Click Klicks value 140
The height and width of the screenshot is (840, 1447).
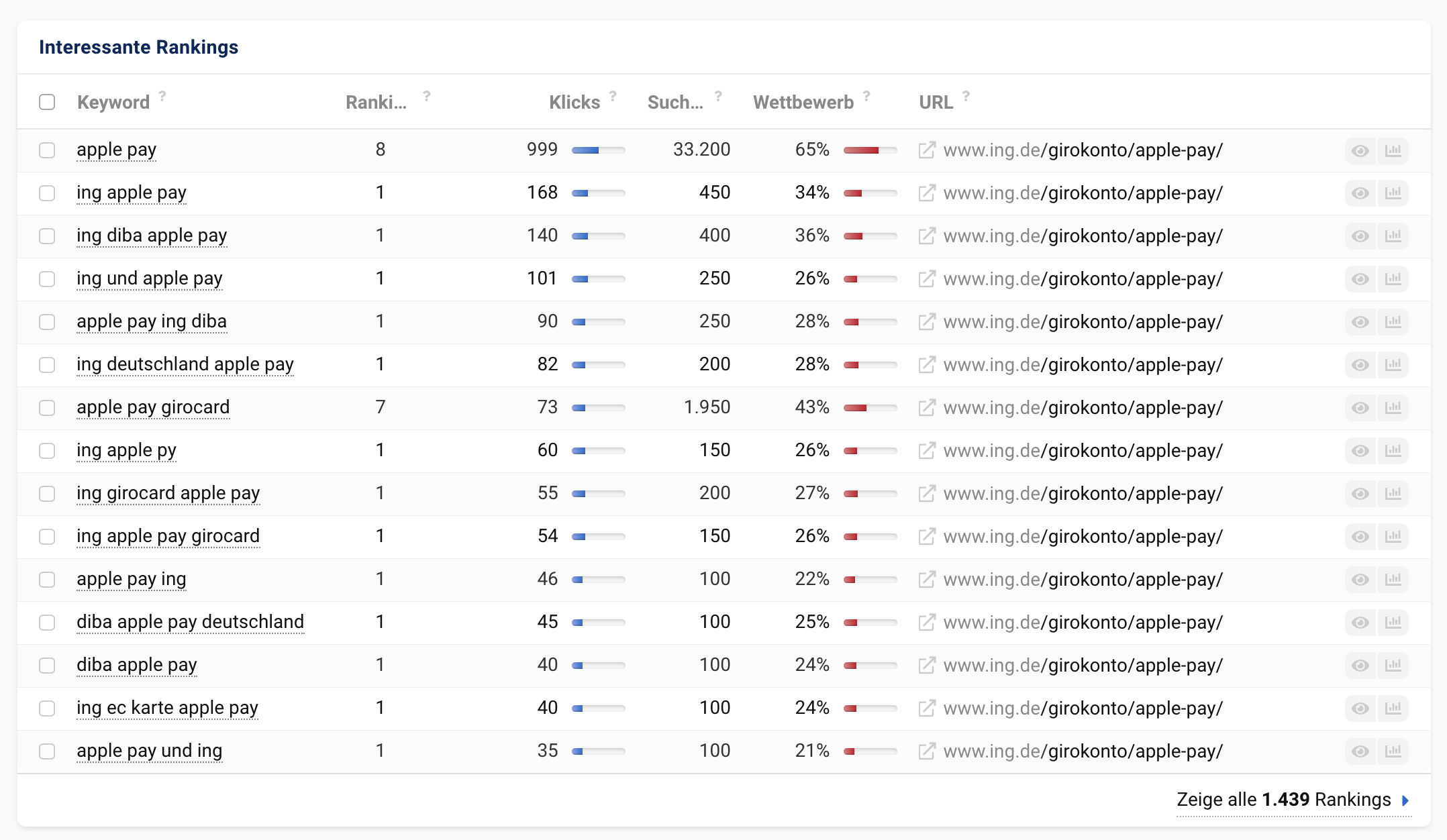[x=542, y=235]
